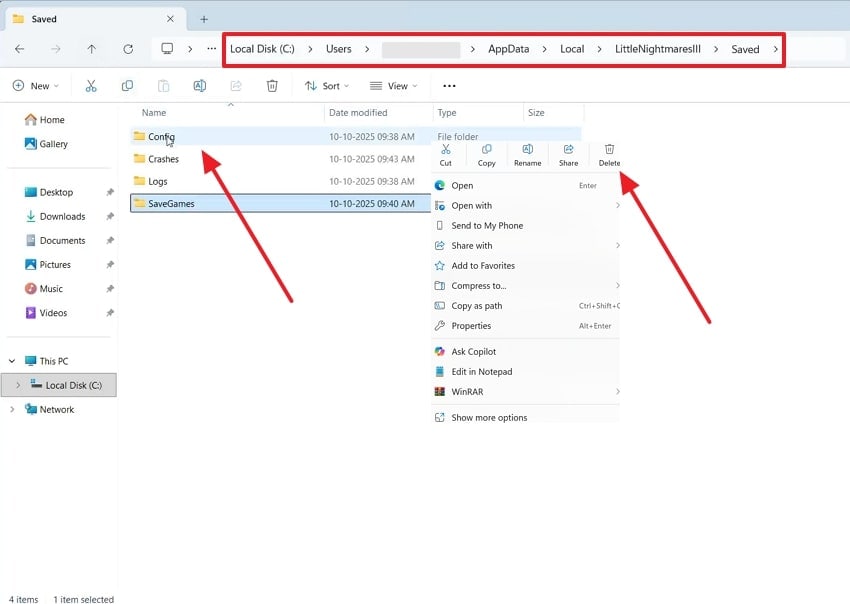Viewport: 850px width, 604px height.
Task: Add a new tab with plus button
Action: [x=204, y=19]
